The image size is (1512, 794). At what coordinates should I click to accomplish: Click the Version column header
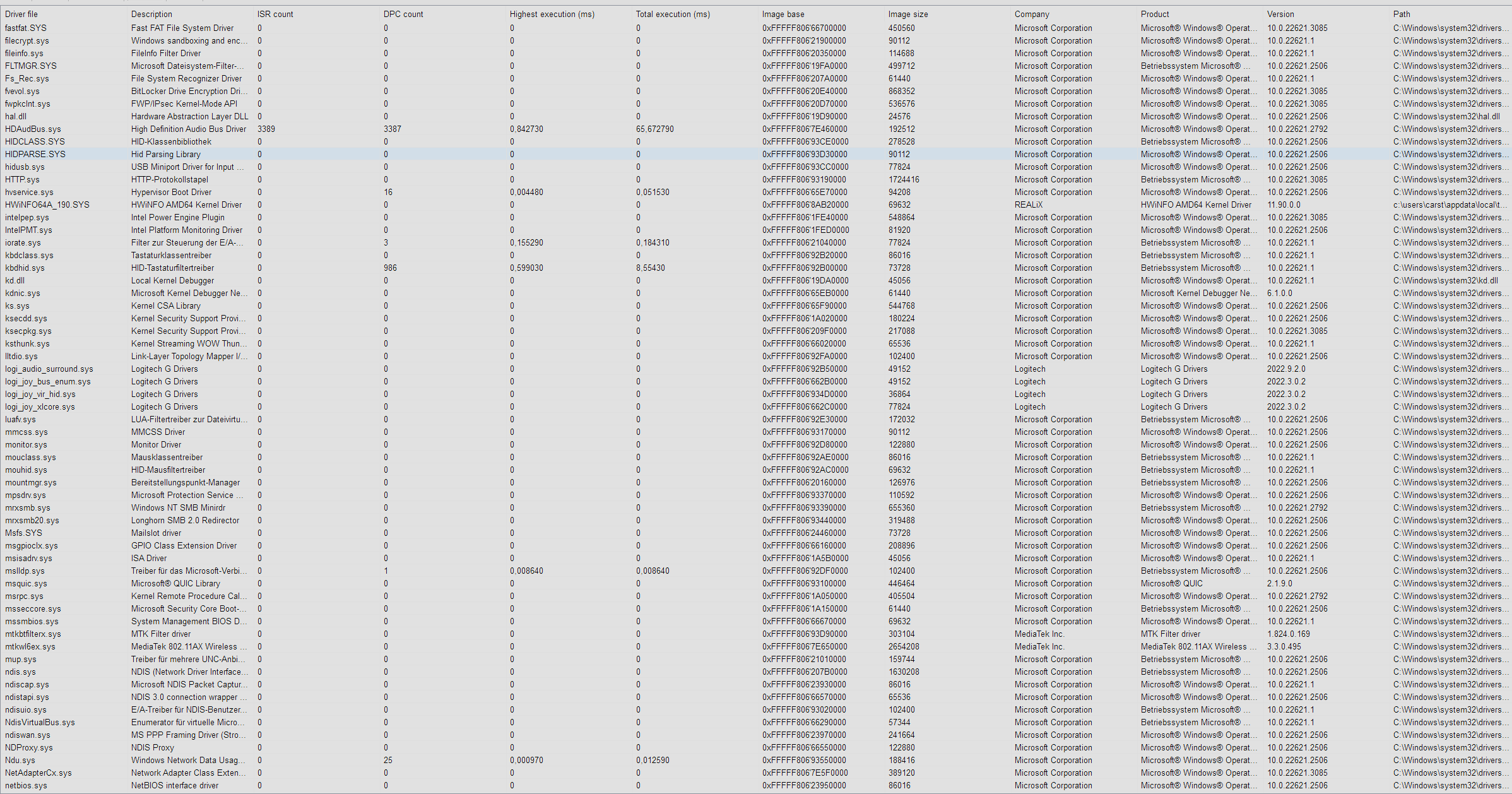(x=1280, y=14)
